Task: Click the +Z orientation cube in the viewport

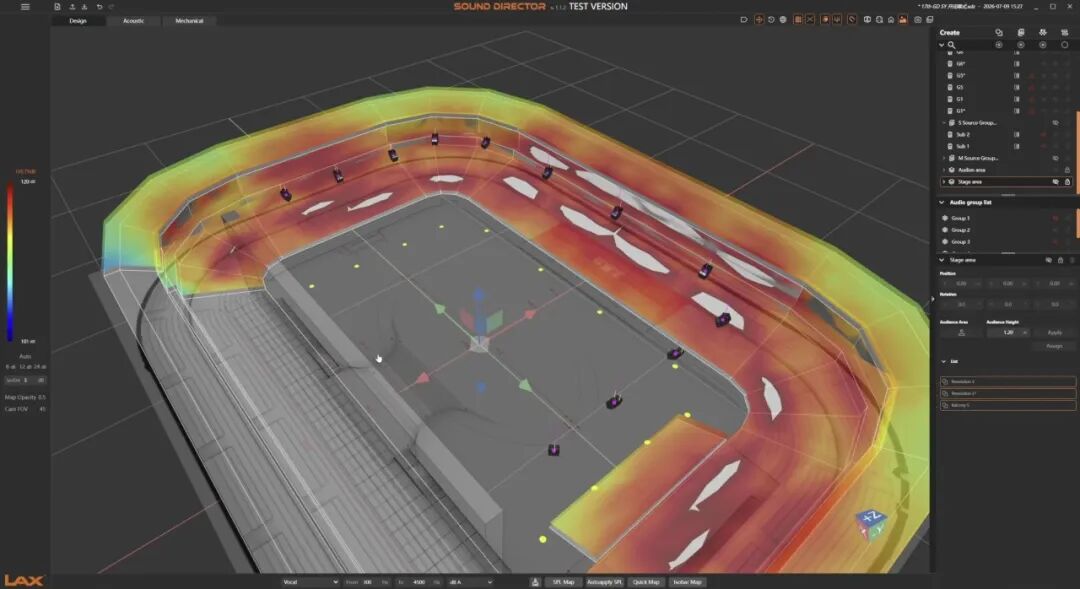Action: tap(871, 524)
